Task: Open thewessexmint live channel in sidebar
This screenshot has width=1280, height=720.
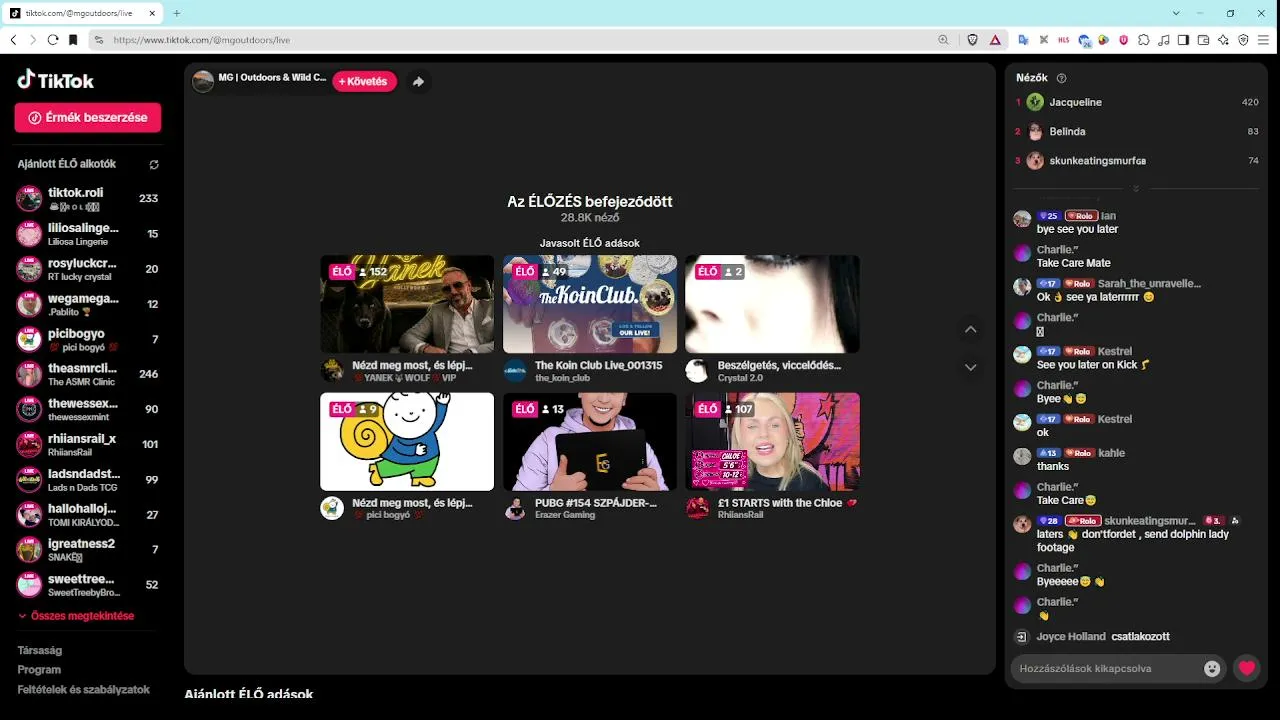Action: pos(88,409)
